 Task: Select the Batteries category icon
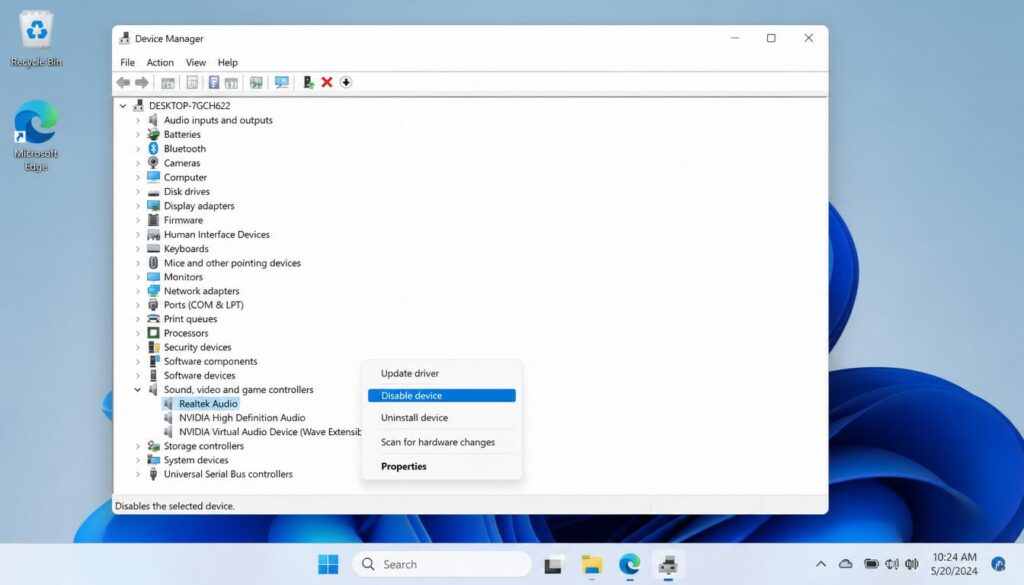click(x=153, y=134)
